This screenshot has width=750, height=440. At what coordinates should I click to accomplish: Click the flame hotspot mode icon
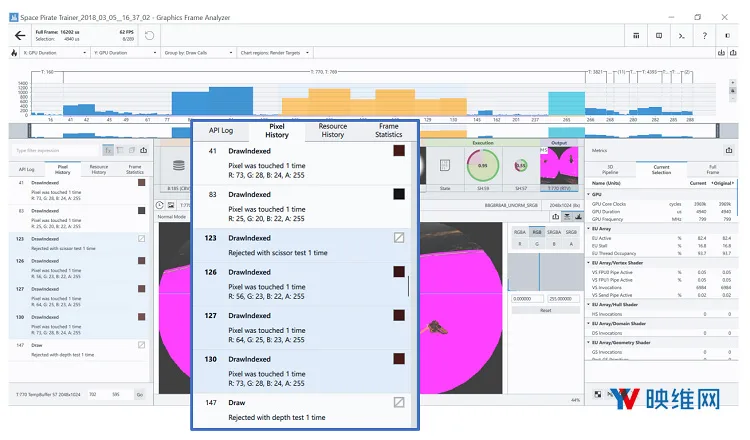(x=14, y=53)
